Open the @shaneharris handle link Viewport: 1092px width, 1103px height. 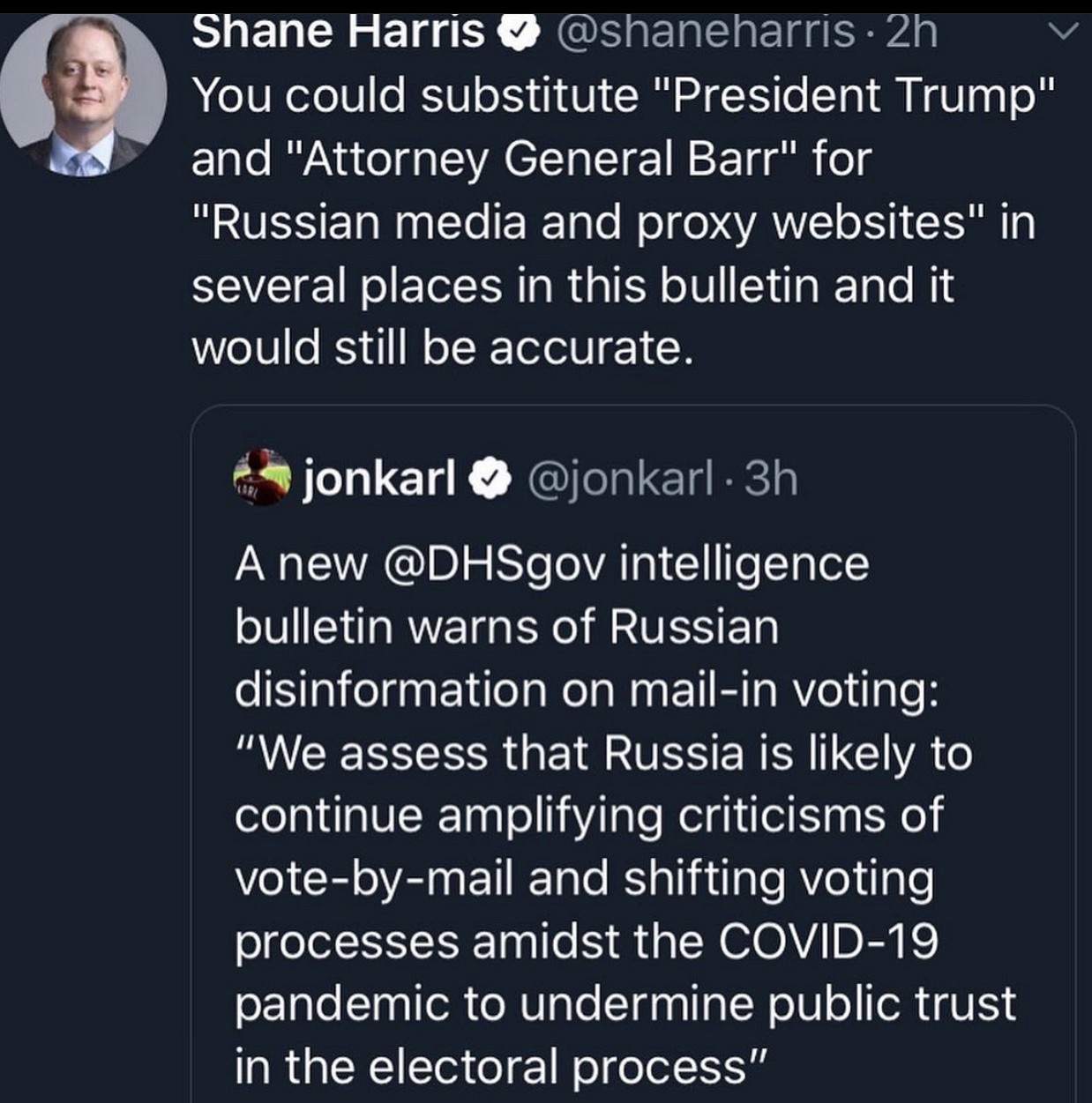click(704, 32)
